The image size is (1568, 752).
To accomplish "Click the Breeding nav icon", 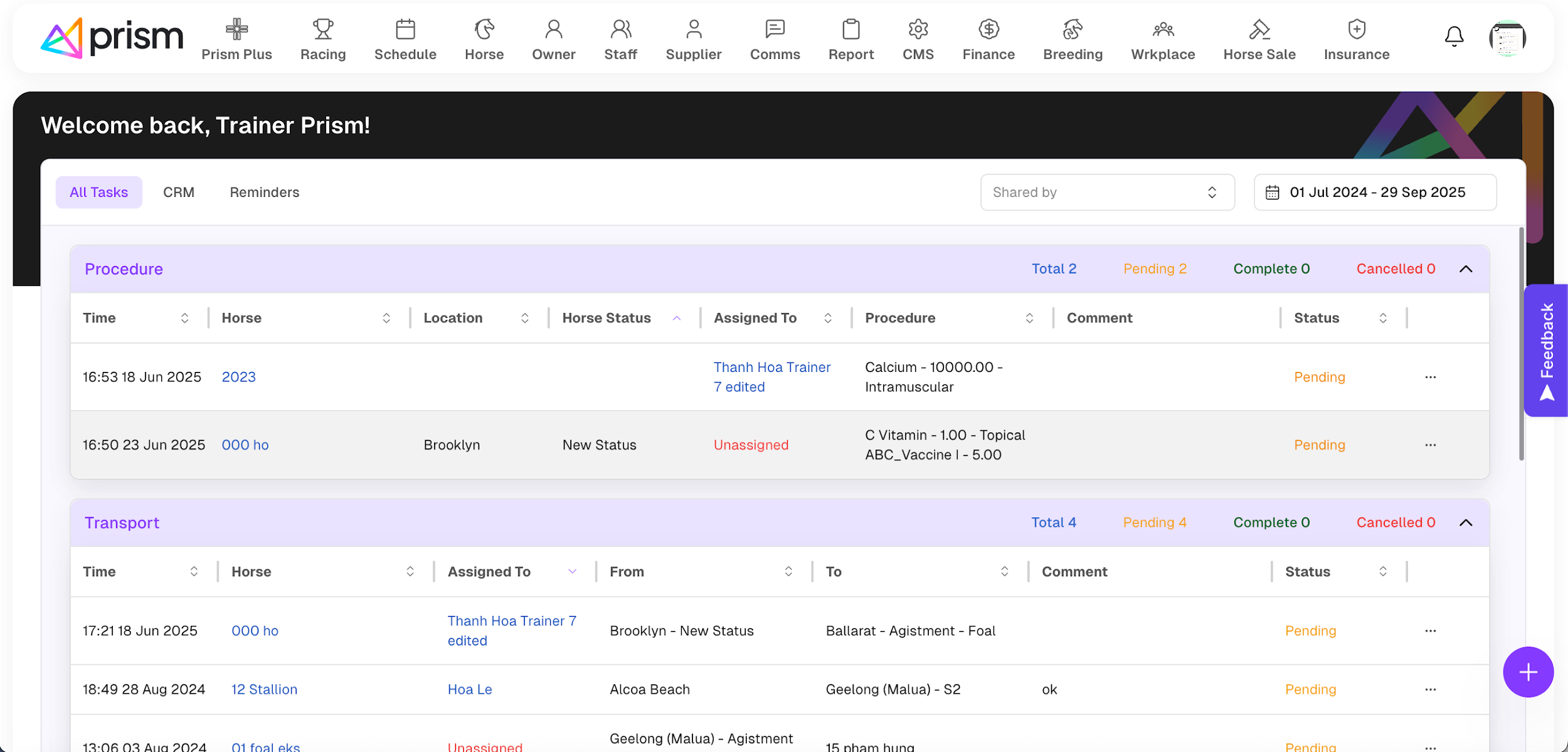I will point(1073,29).
